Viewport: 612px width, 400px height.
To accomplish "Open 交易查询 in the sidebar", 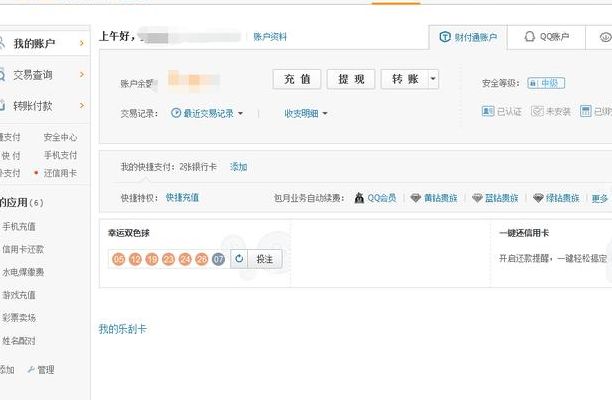I will [x=33, y=75].
